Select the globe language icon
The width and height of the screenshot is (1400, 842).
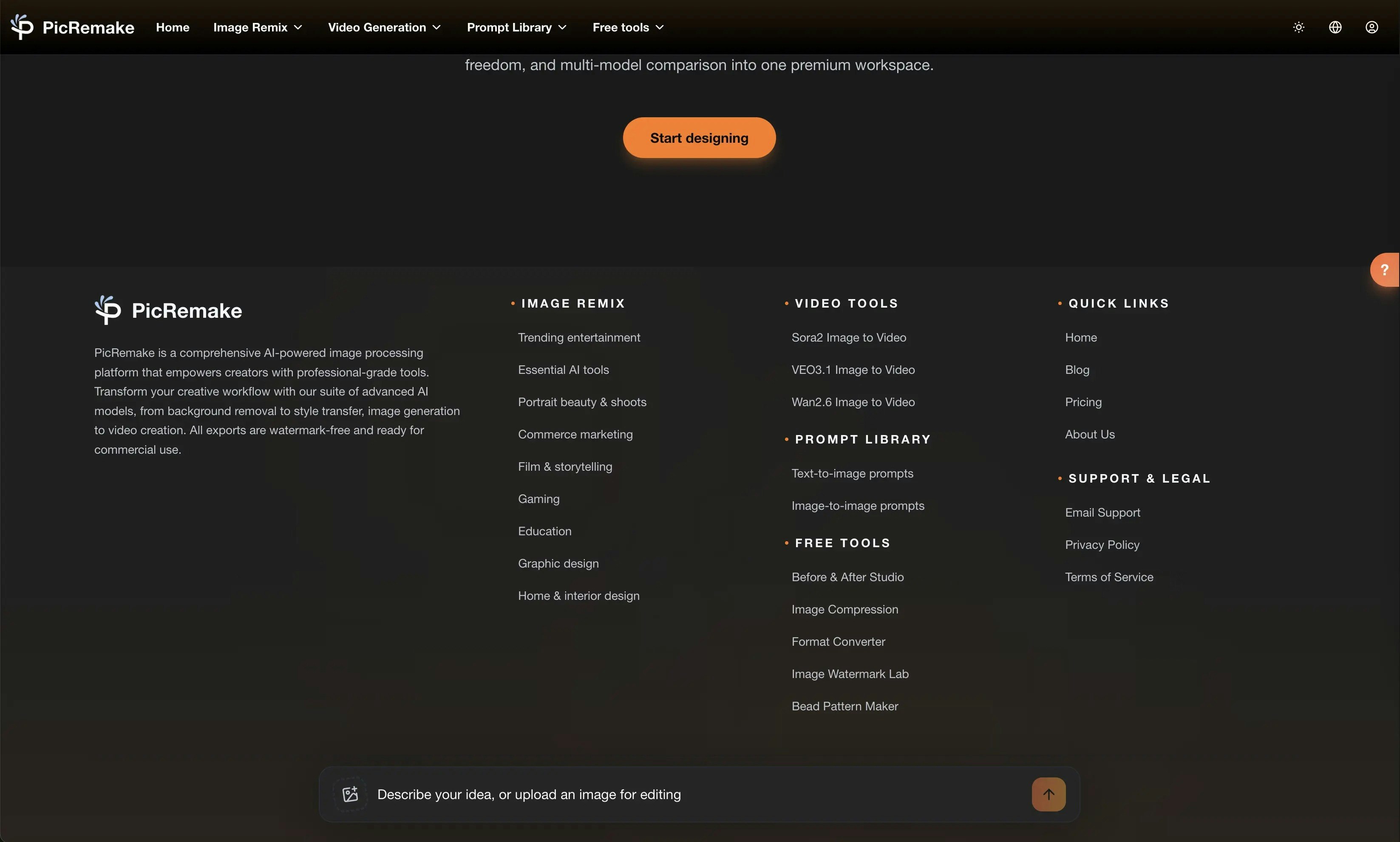[x=1335, y=27]
